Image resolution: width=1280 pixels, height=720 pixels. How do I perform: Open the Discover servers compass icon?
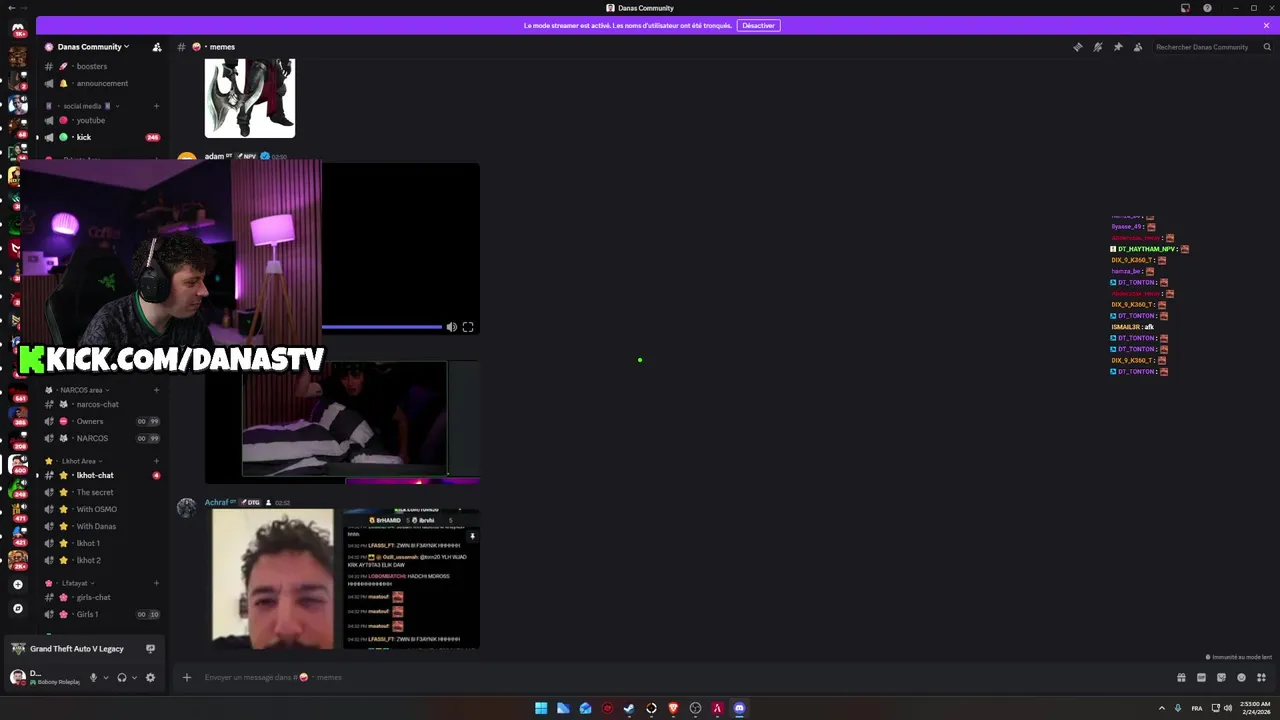click(17, 608)
